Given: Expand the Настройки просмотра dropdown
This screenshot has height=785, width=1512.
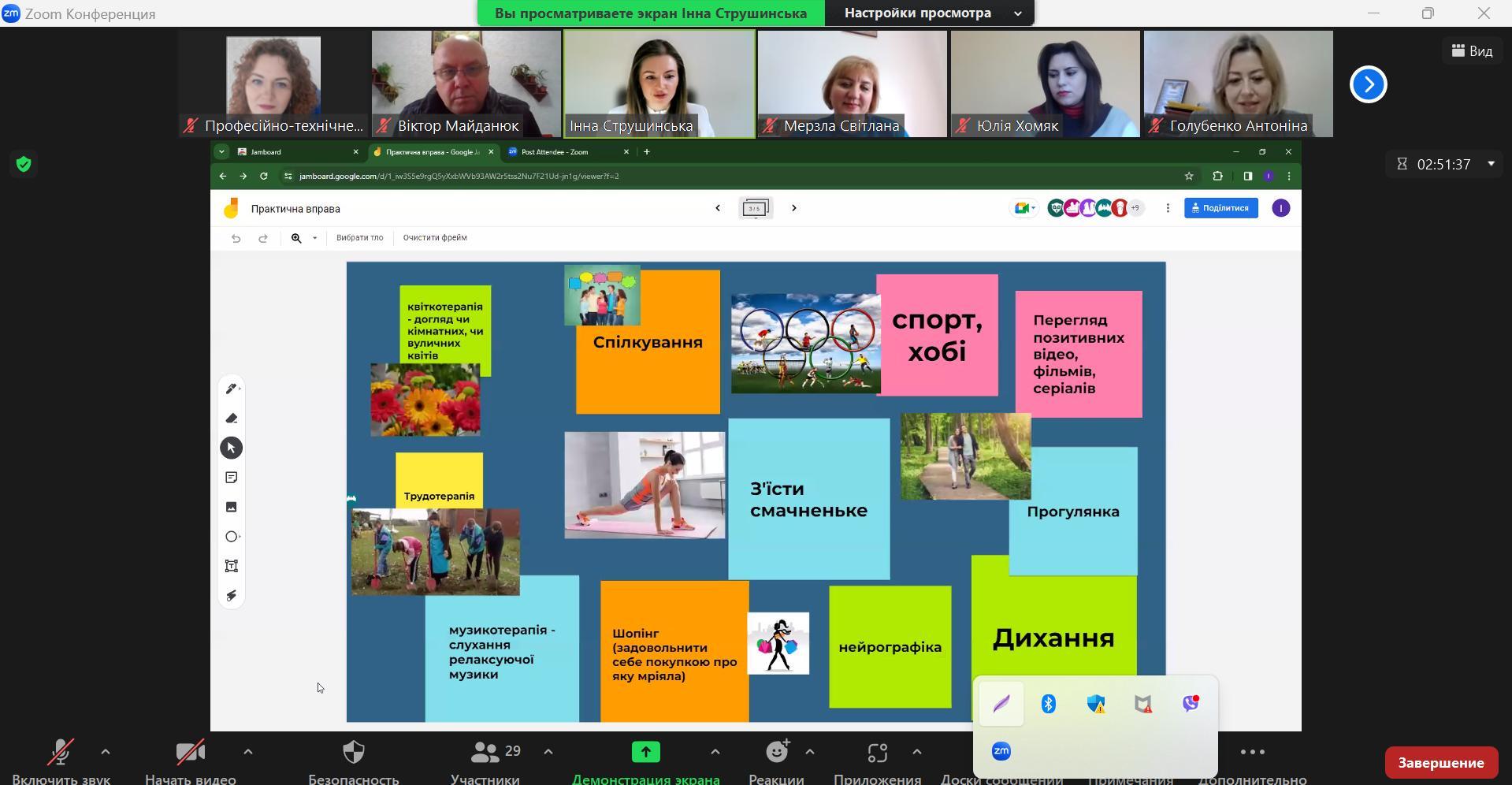Looking at the screenshot, I should 1017,13.
